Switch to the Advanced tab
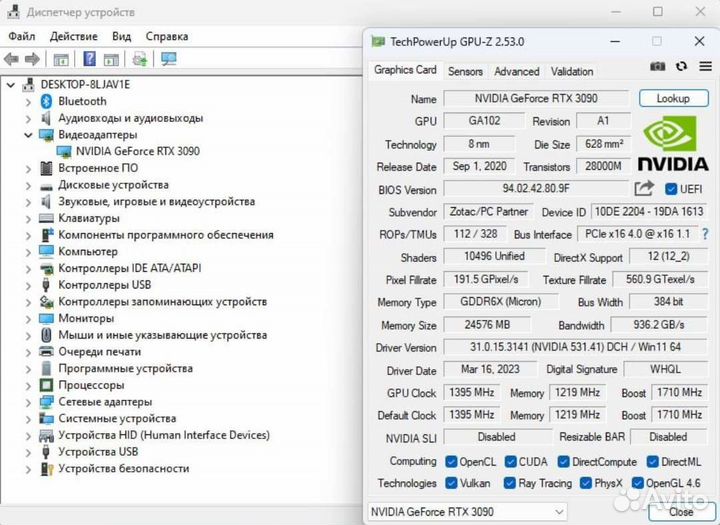This screenshot has width=720, height=525. click(517, 71)
